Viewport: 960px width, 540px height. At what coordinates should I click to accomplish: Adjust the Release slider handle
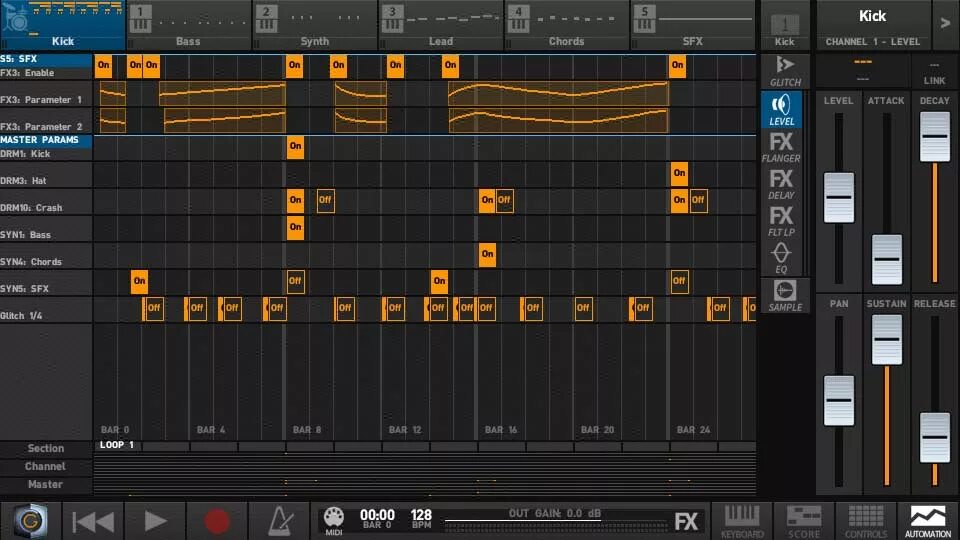coord(935,438)
